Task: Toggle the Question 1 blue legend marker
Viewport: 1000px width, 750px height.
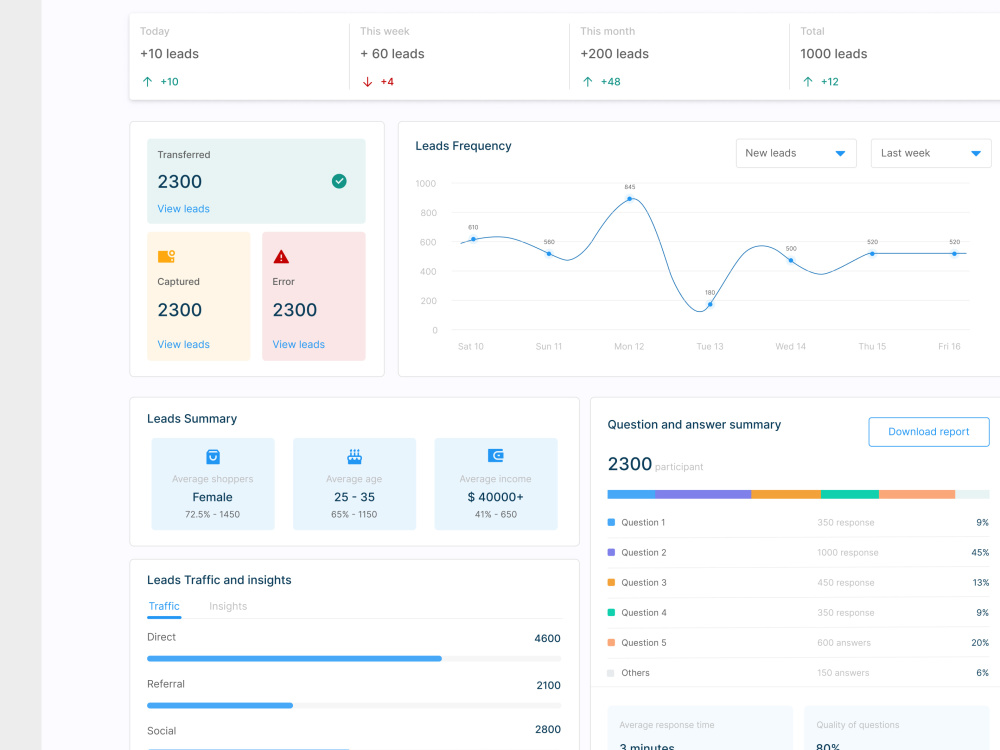Action: (611, 522)
